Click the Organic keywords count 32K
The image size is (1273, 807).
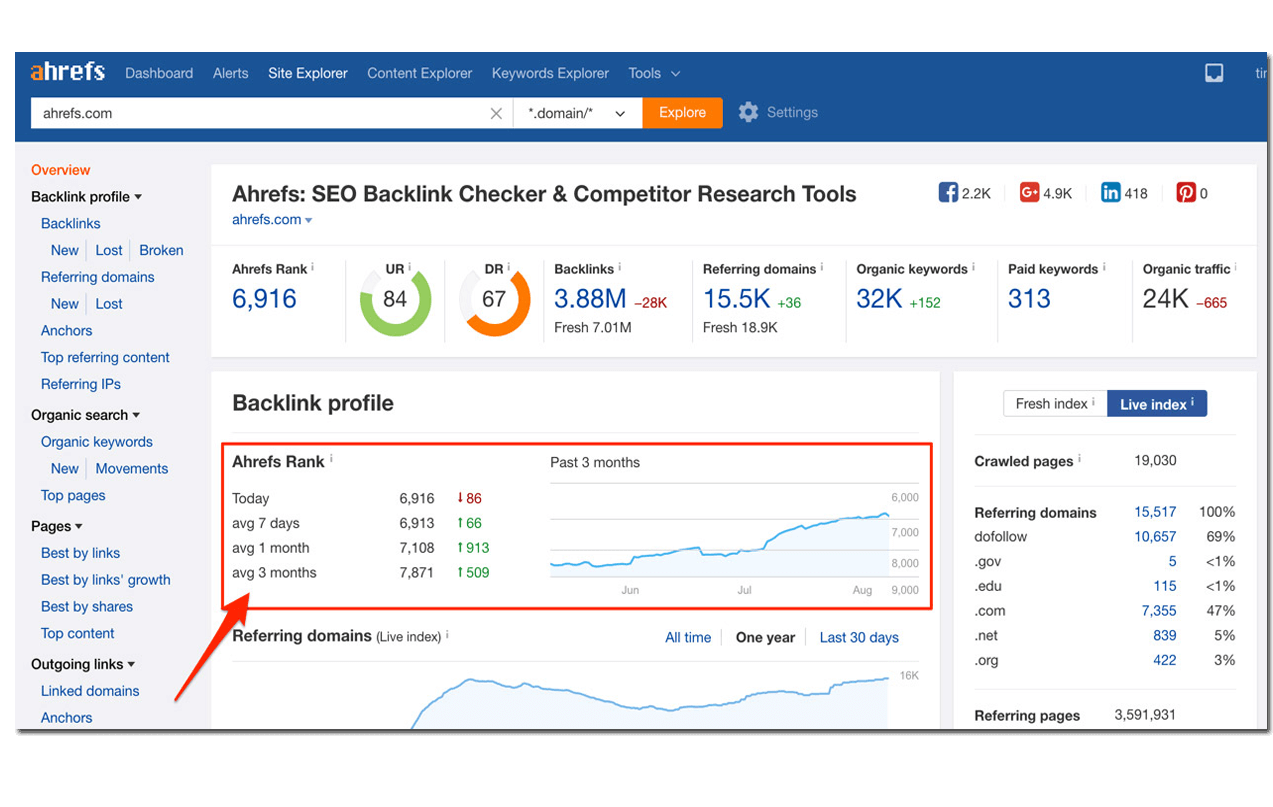(x=880, y=299)
